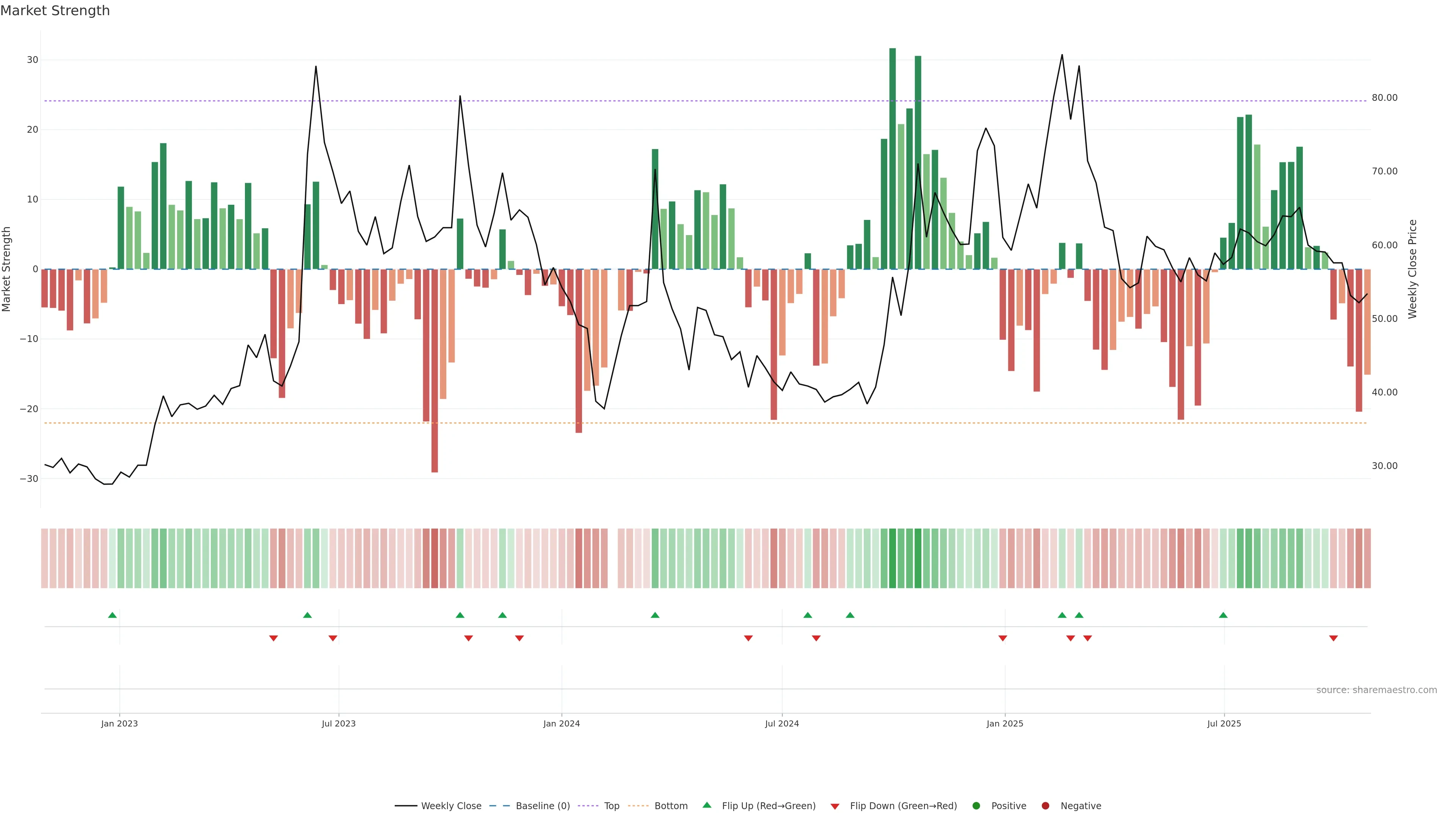
Task: Click the green Positive circle in legend
Action: (x=976, y=805)
